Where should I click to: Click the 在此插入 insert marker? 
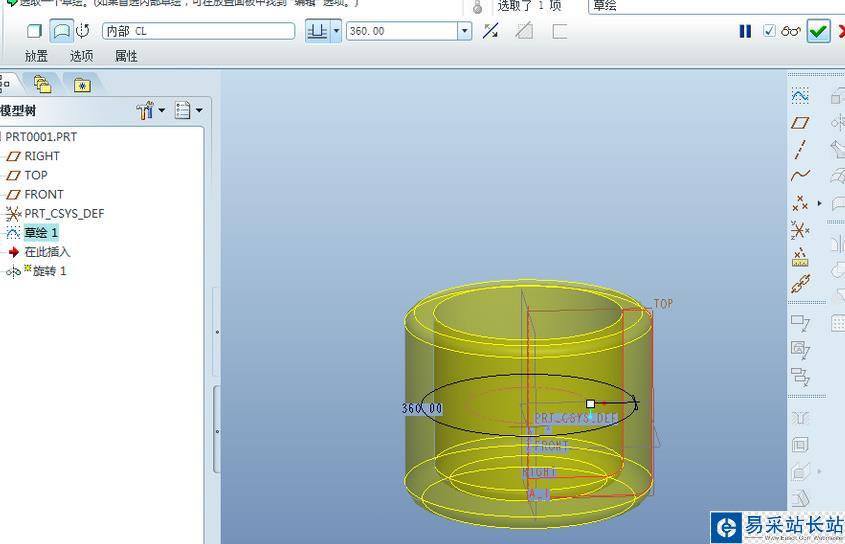point(47,252)
